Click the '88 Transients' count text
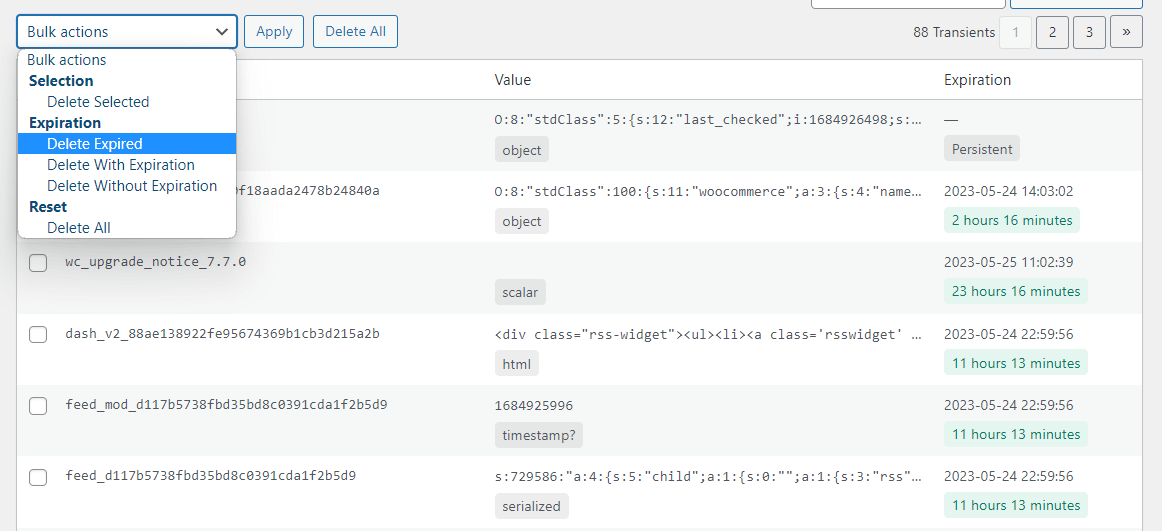 pos(954,33)
